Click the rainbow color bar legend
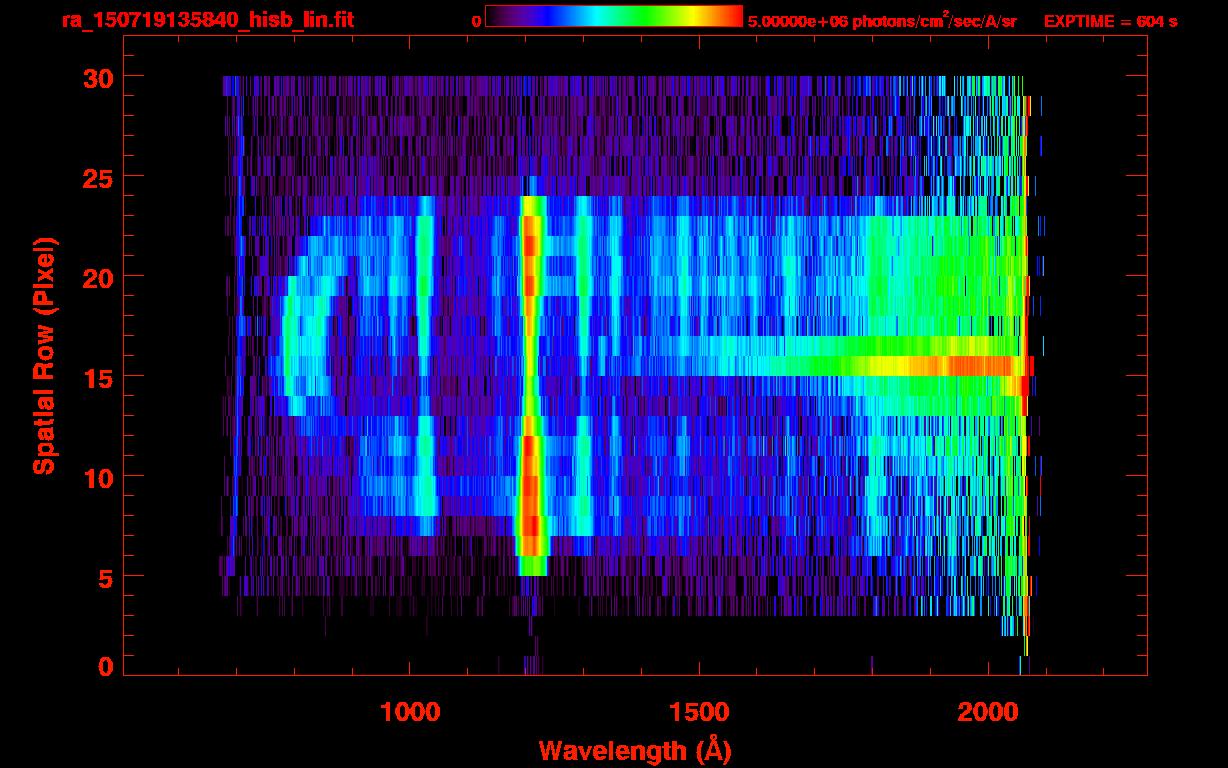The image size is (1228, 768). click(614, 16)
